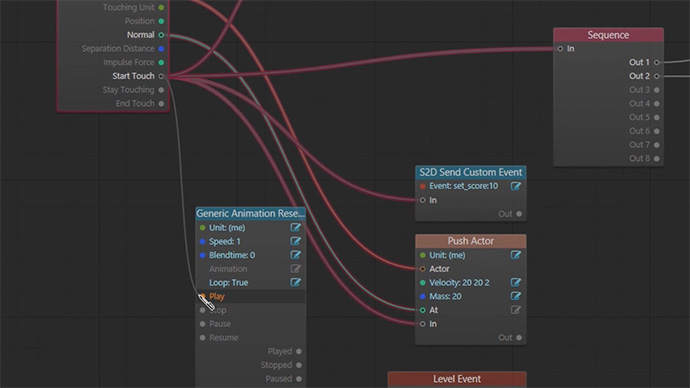Viewport: 690px width, 388px height.
Task: Select the Sequence node title bar
Action: click(608, 35)
